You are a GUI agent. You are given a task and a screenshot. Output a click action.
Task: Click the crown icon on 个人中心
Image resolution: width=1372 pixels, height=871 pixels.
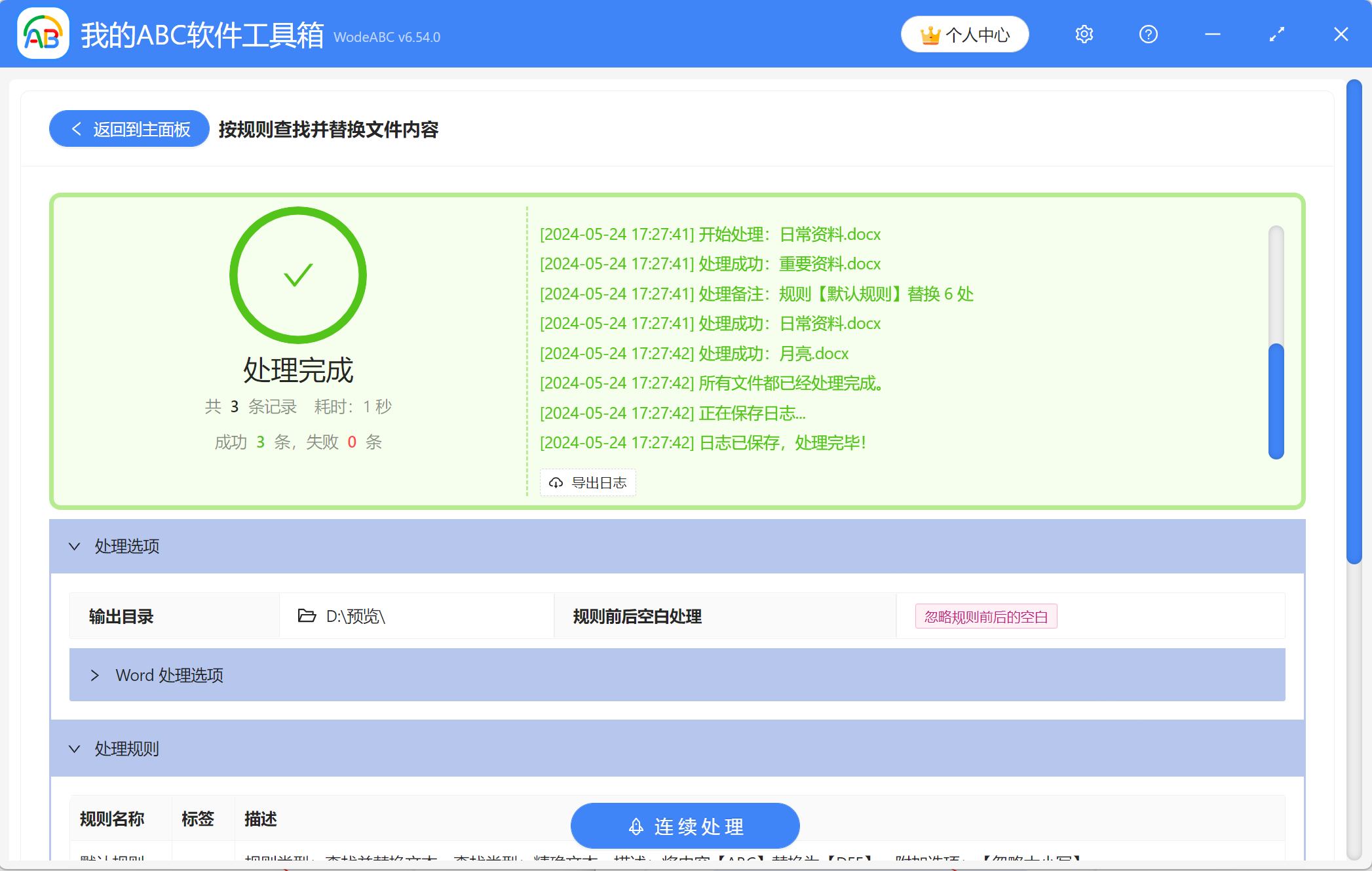coord(930,33)
